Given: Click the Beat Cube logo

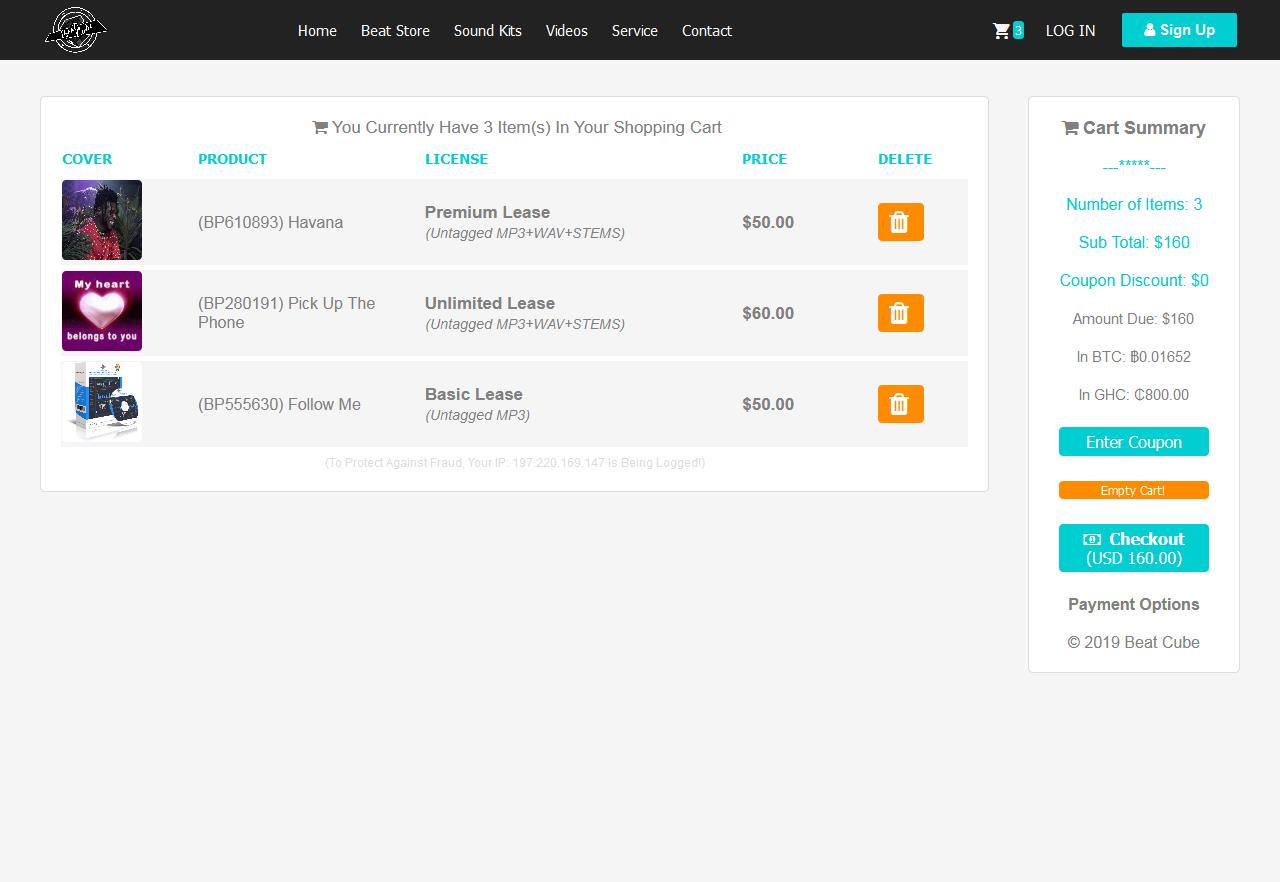Looking at the screenshot, I should [76, 30].
